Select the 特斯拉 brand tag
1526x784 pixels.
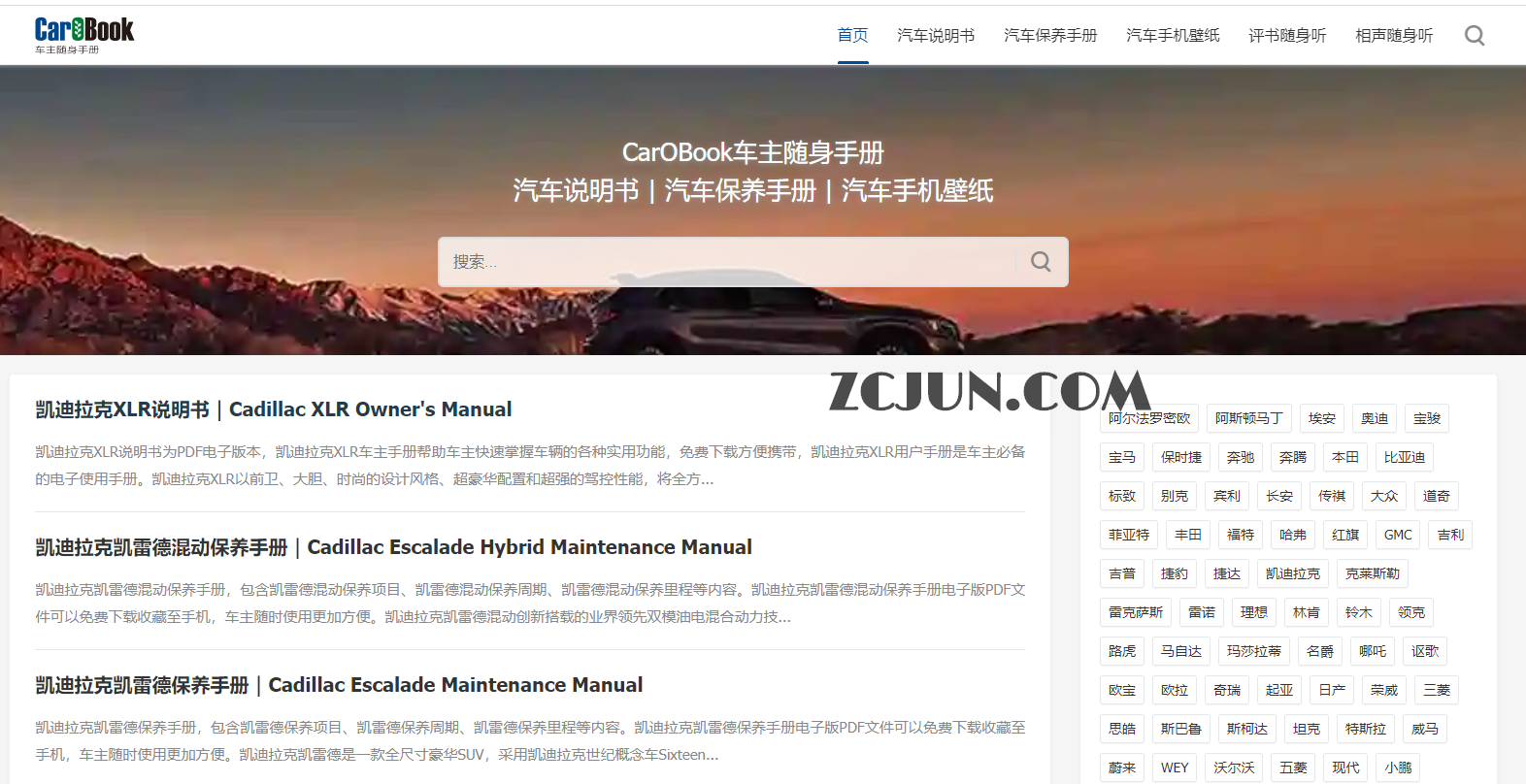pos(1366,729)
